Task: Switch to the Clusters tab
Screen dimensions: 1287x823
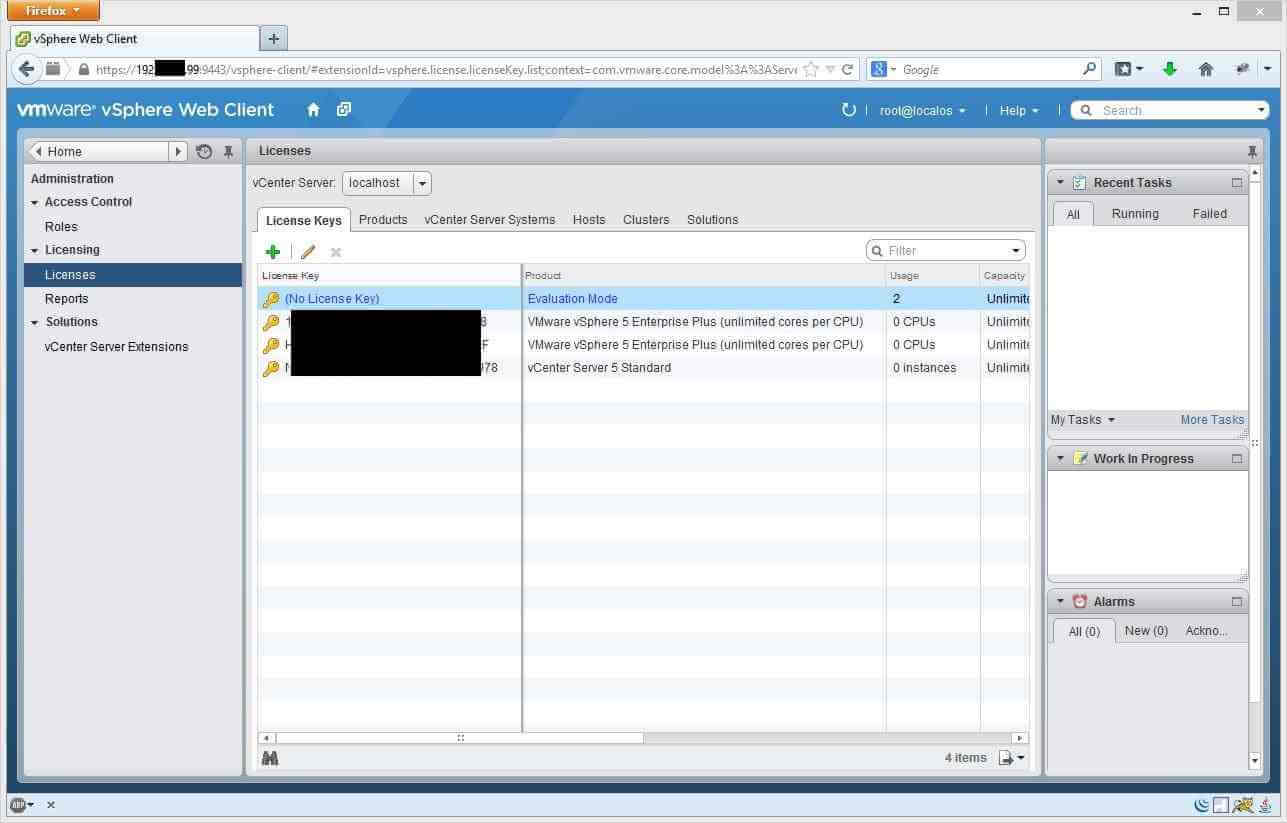Action: [646, 220]
